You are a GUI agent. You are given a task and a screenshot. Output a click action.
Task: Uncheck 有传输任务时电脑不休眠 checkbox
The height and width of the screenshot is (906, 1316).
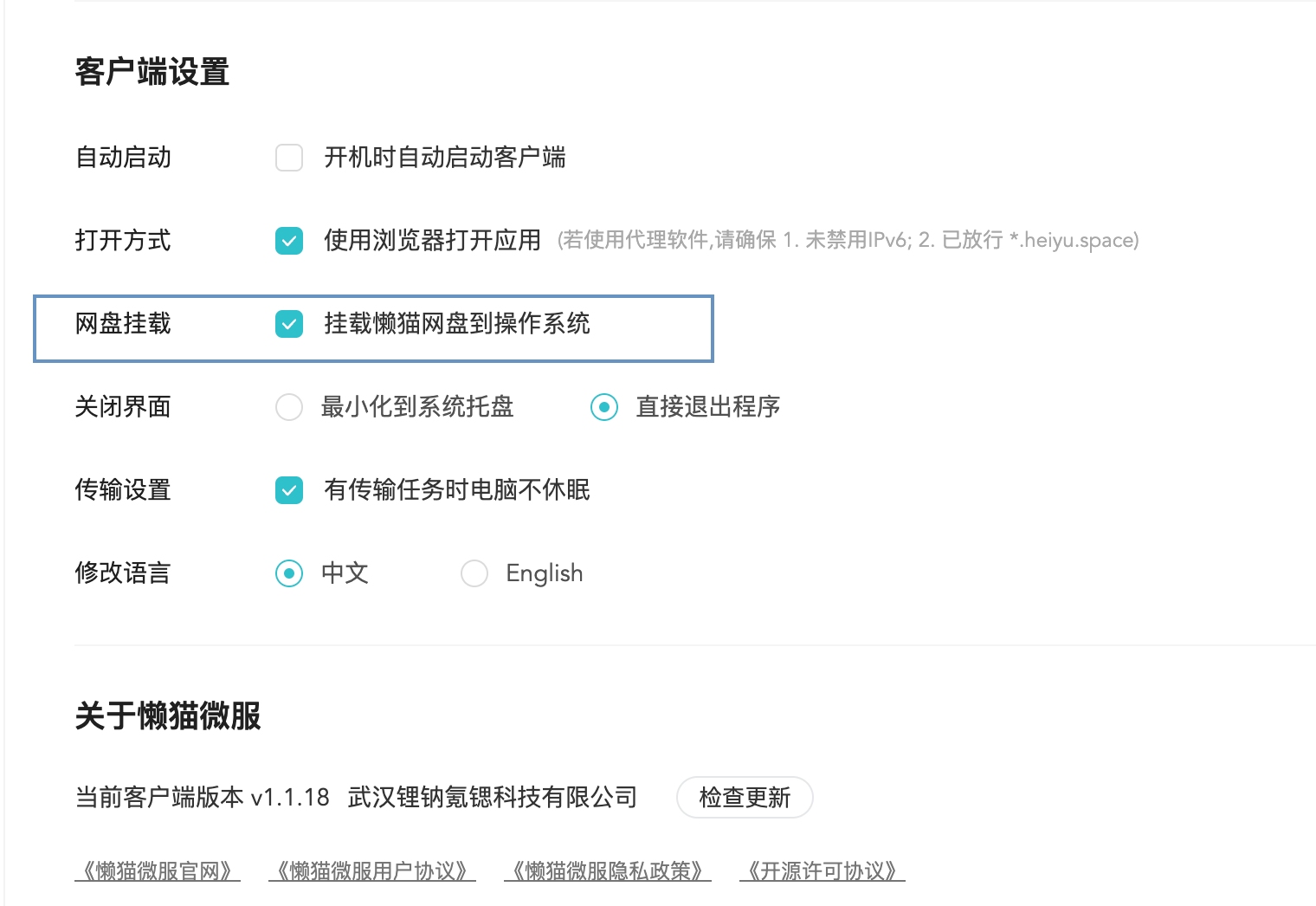click(289, 490)
